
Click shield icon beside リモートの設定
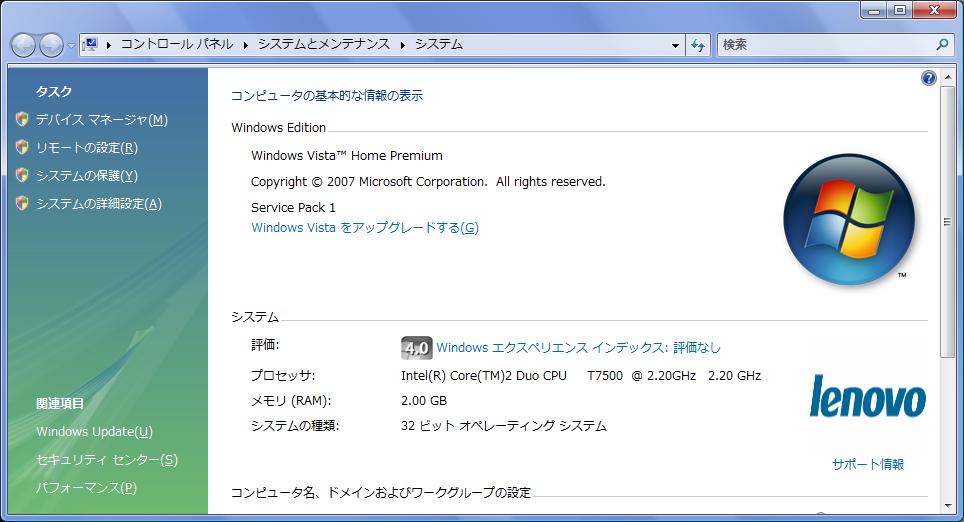point(22,147)
